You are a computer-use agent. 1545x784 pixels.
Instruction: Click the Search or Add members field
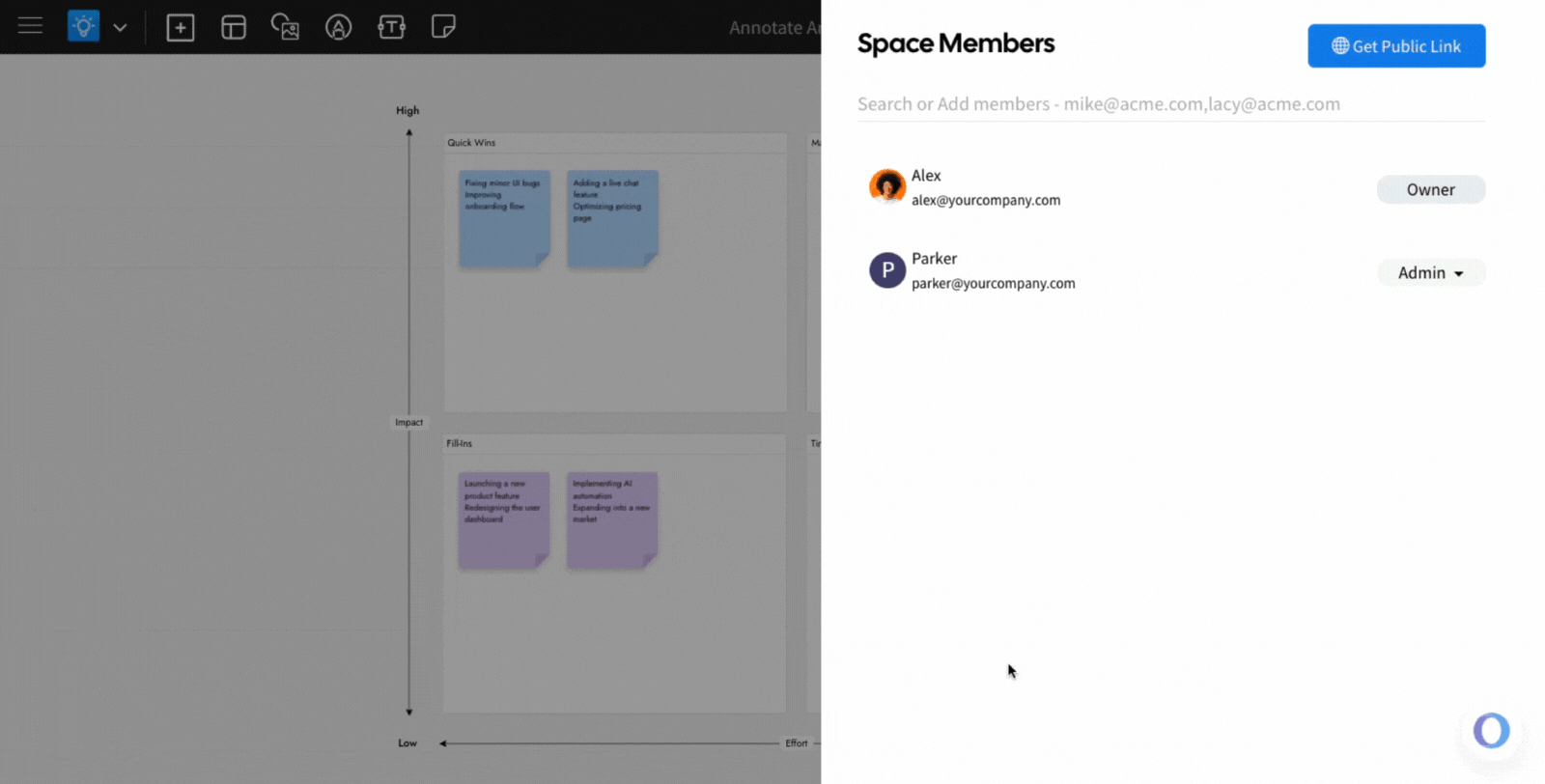[1170, 104]
